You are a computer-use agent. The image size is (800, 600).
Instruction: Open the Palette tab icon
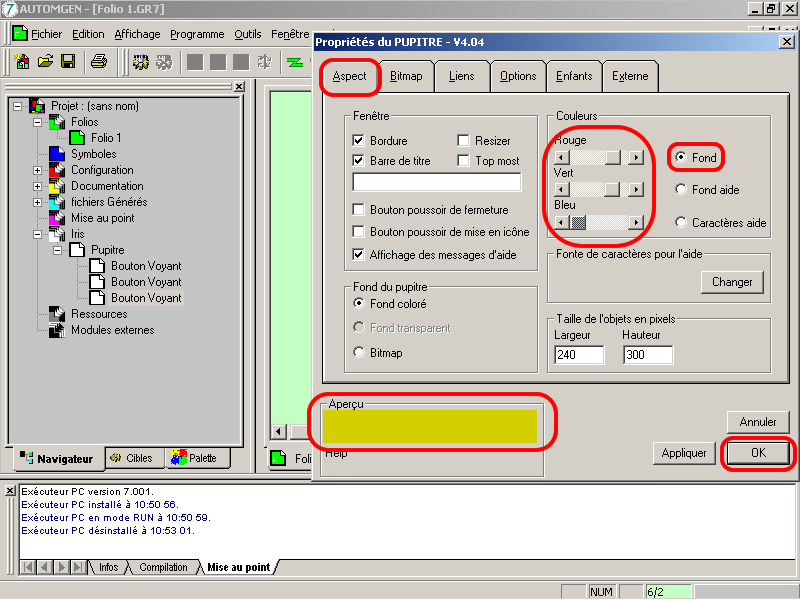click(x=179, y=458)
